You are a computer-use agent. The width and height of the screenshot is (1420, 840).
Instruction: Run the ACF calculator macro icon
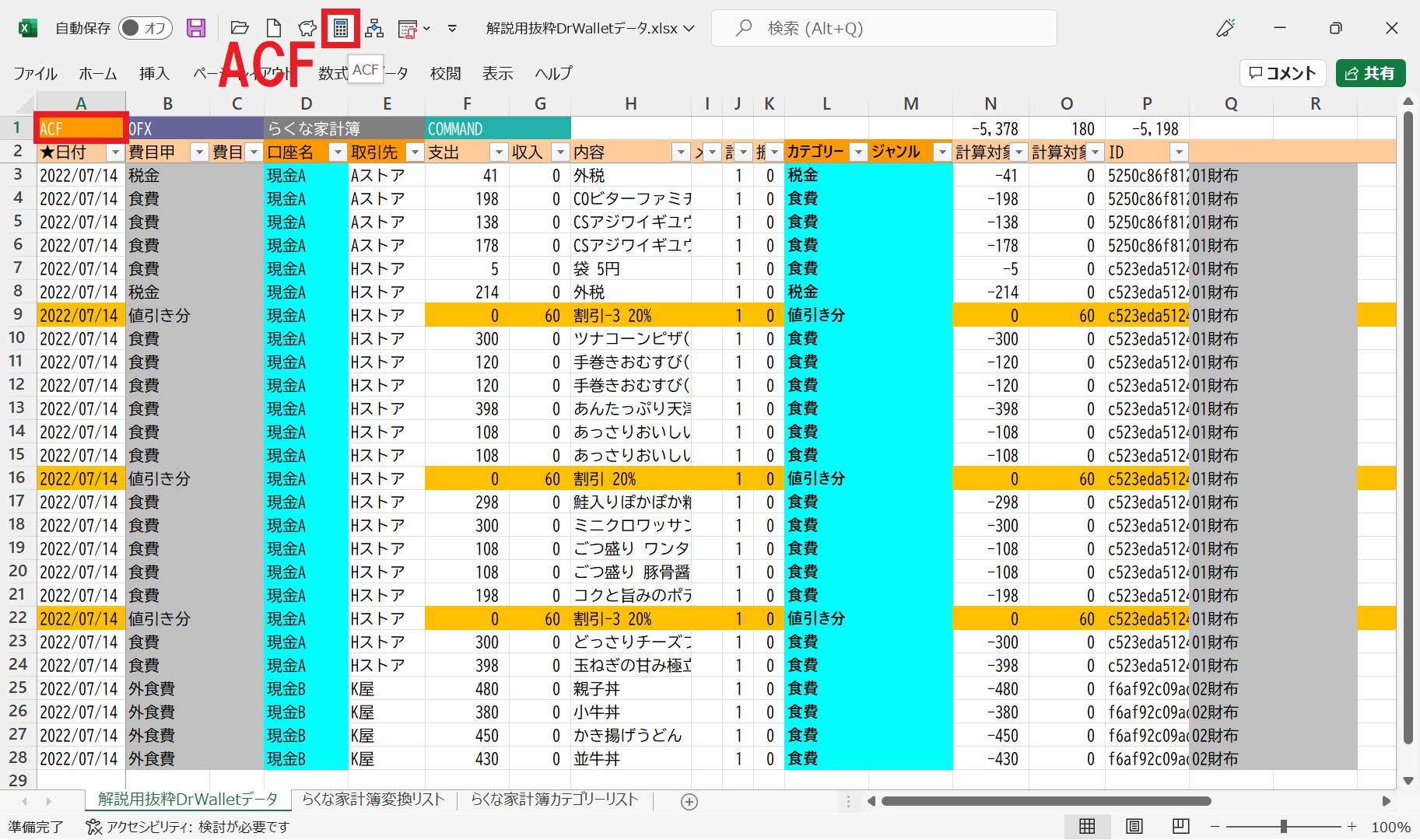[341, 29]
